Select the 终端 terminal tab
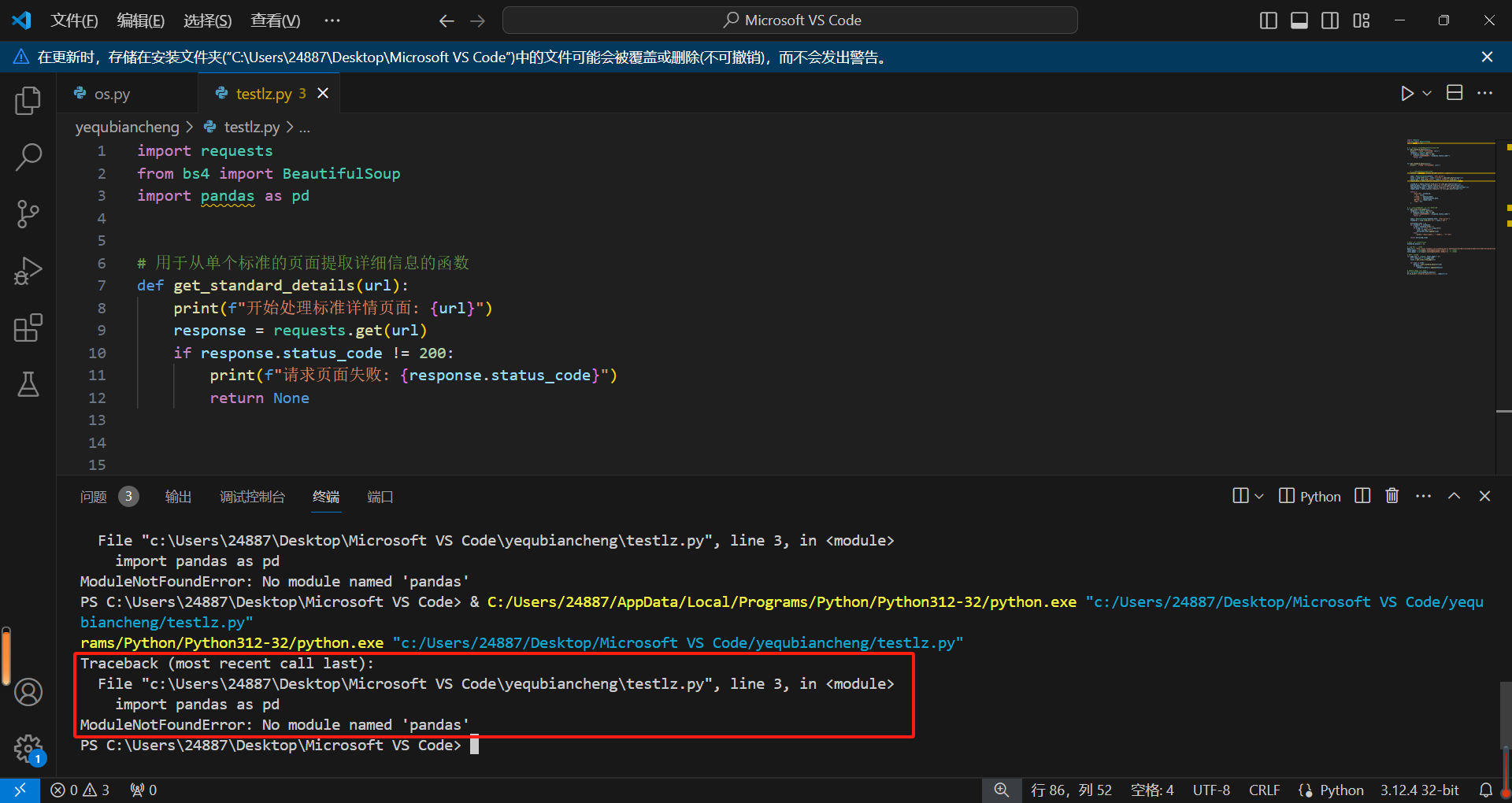The image size is (1512, 803). [326, 497]
